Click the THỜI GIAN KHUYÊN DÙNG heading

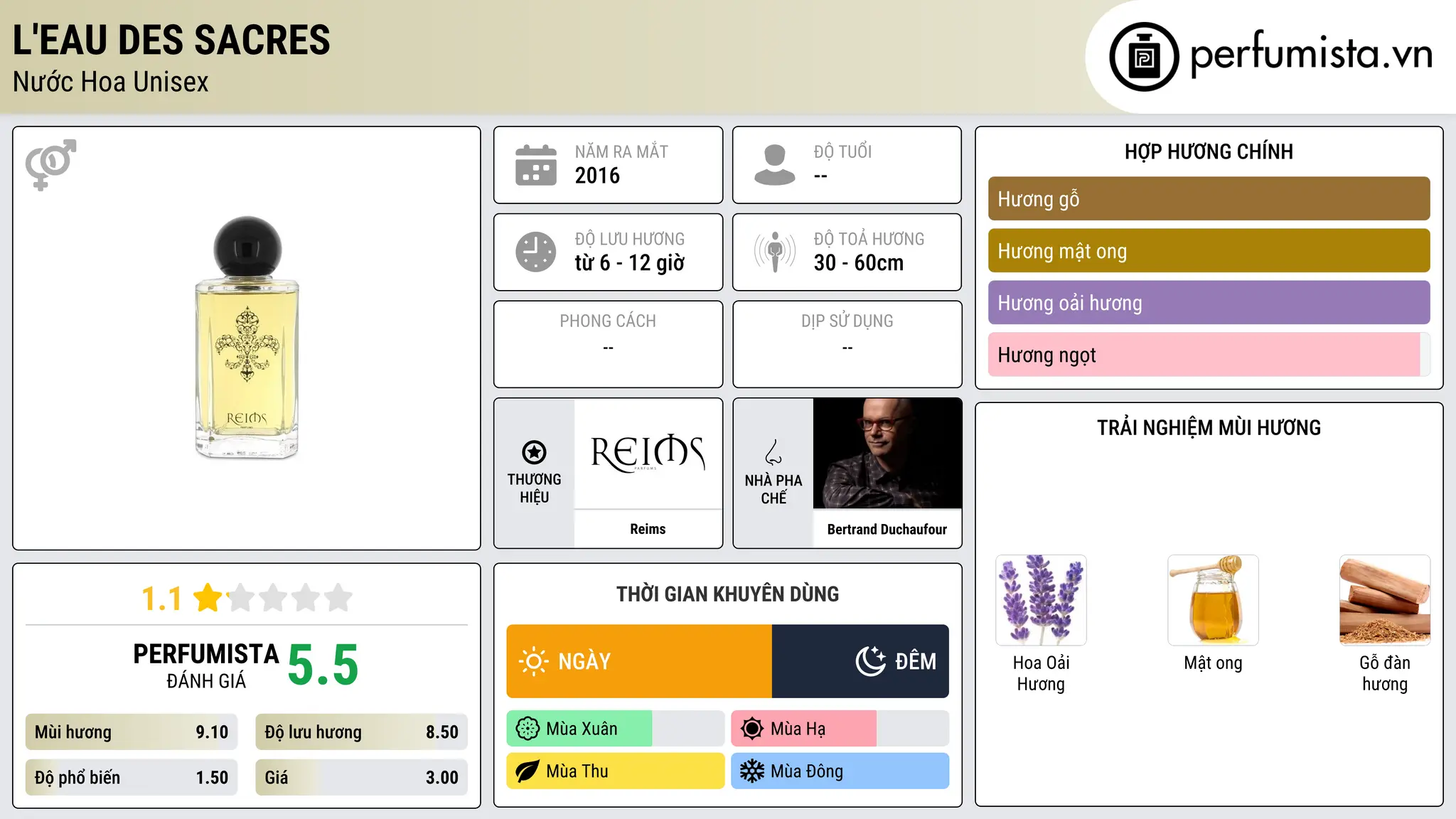(728, 594)
